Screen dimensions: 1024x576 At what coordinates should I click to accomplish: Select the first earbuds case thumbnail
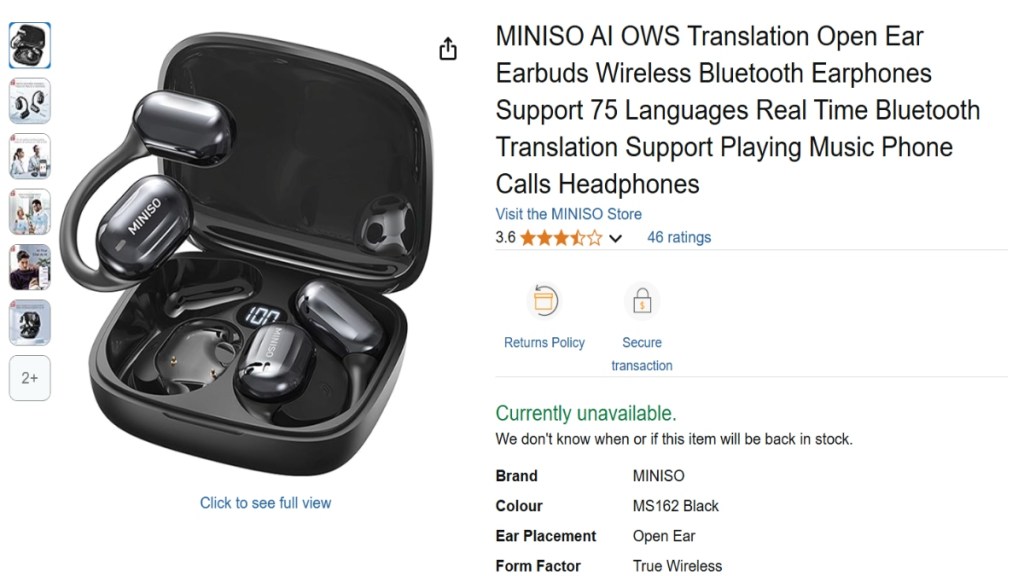[x=29, y=45]
